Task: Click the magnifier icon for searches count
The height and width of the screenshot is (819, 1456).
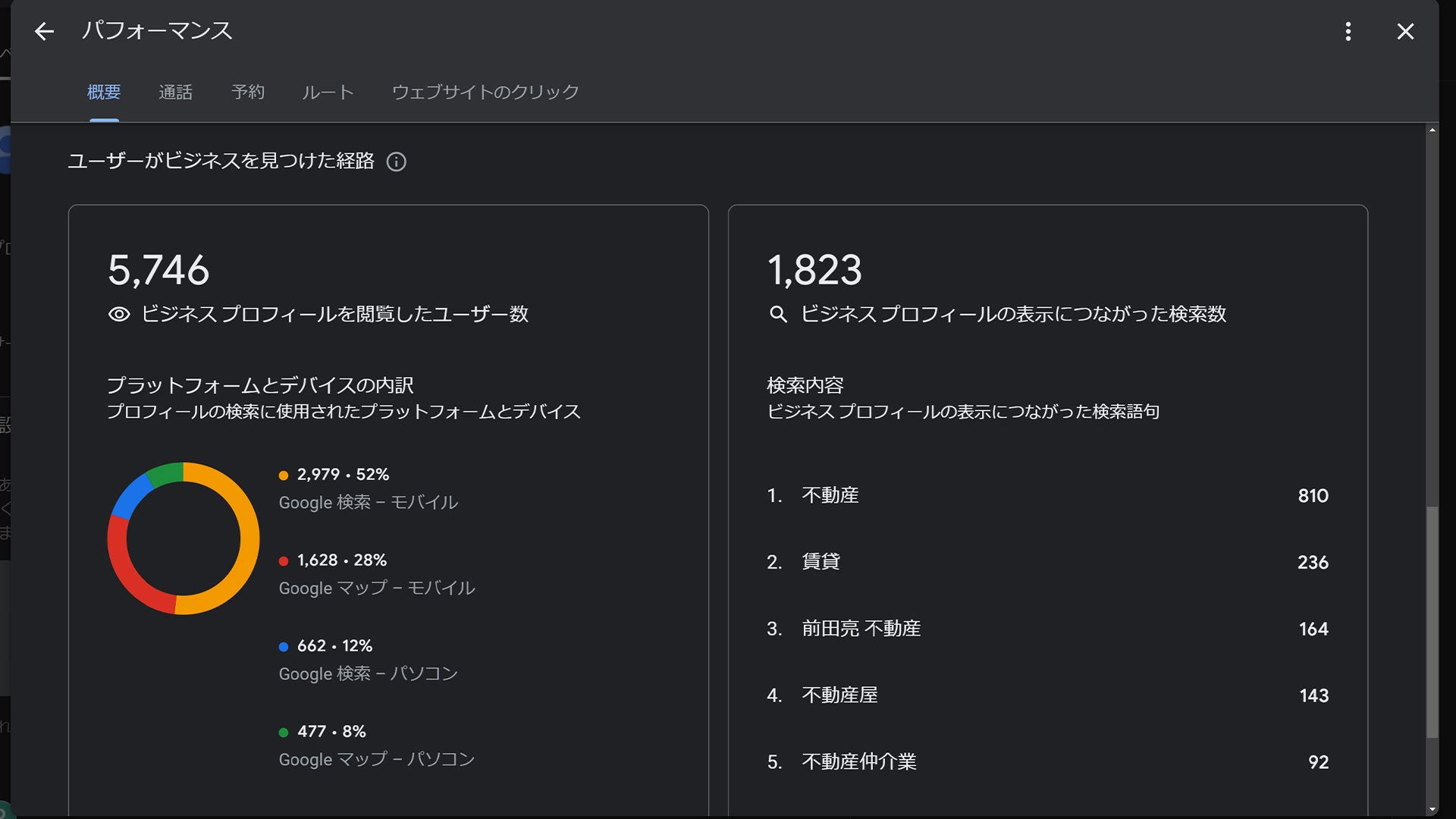Action: coord(778,314)
